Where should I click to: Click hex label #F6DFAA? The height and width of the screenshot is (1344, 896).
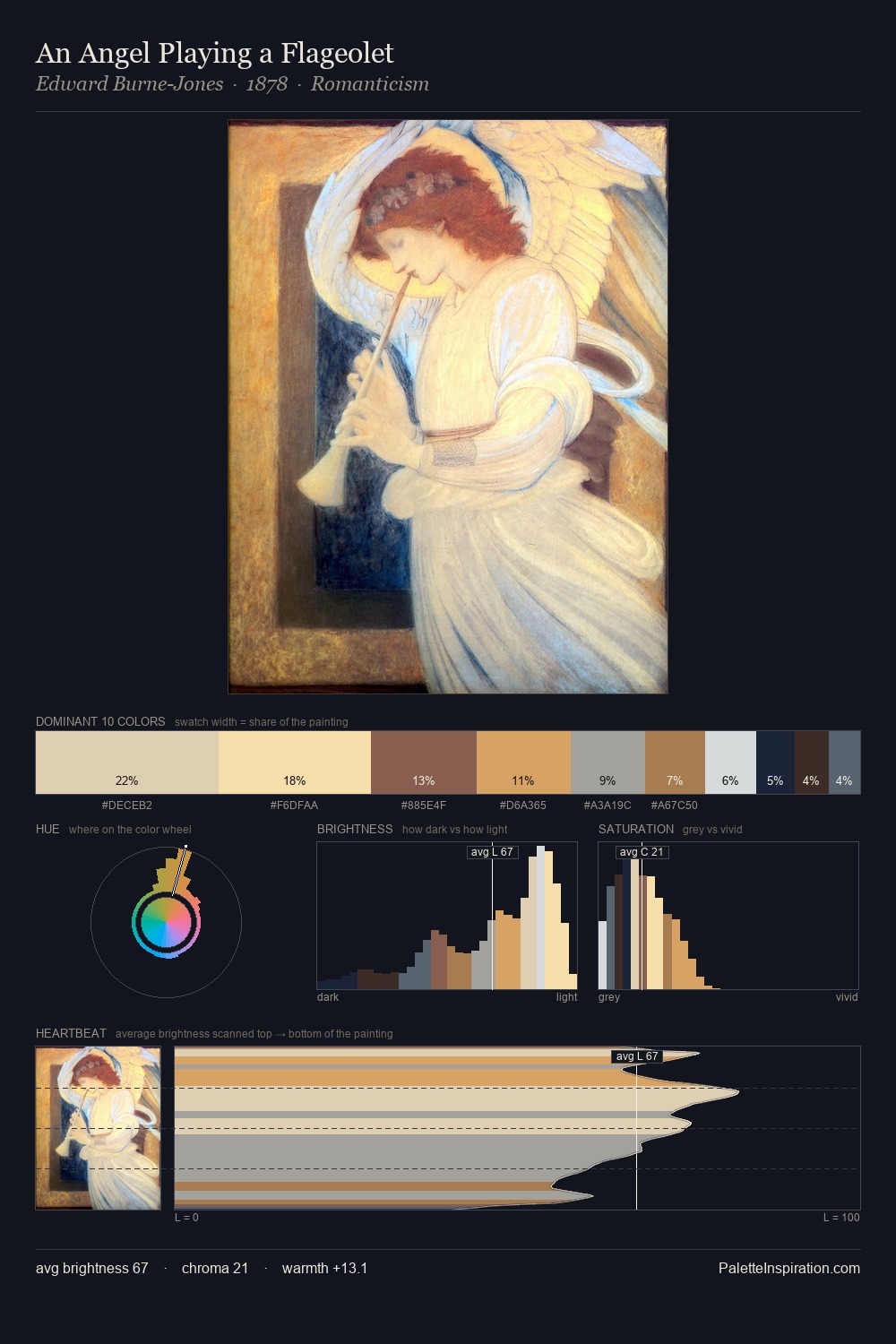(294, 806)
